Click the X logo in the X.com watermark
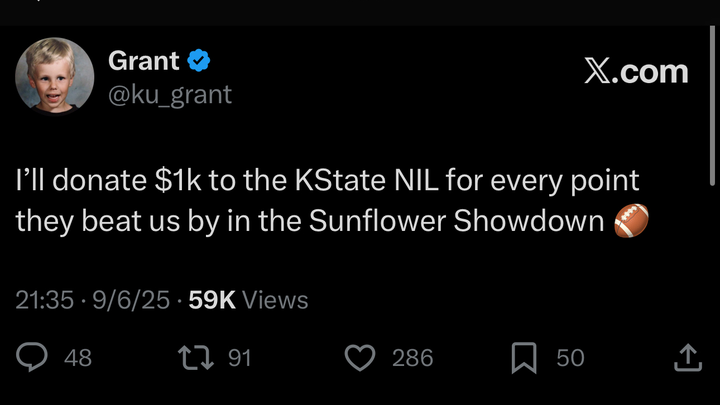The image size is (720, 405). point(598,72)
